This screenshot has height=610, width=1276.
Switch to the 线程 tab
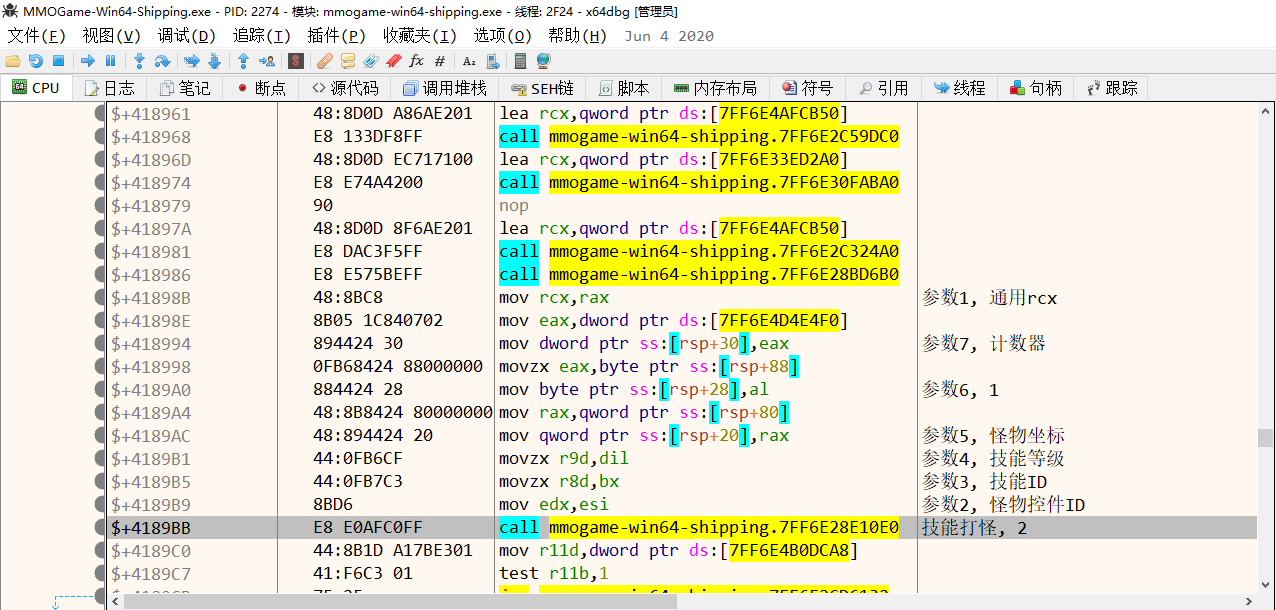point(959,88)
